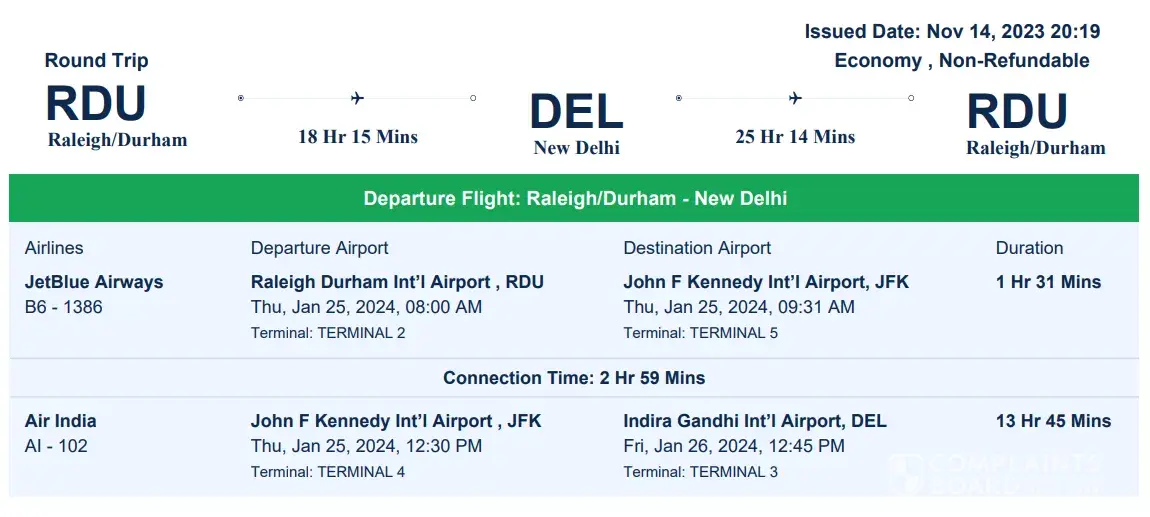
Task: Select flight number B6 - 1386
Action: pyautogui.click(x=63, y=307)
